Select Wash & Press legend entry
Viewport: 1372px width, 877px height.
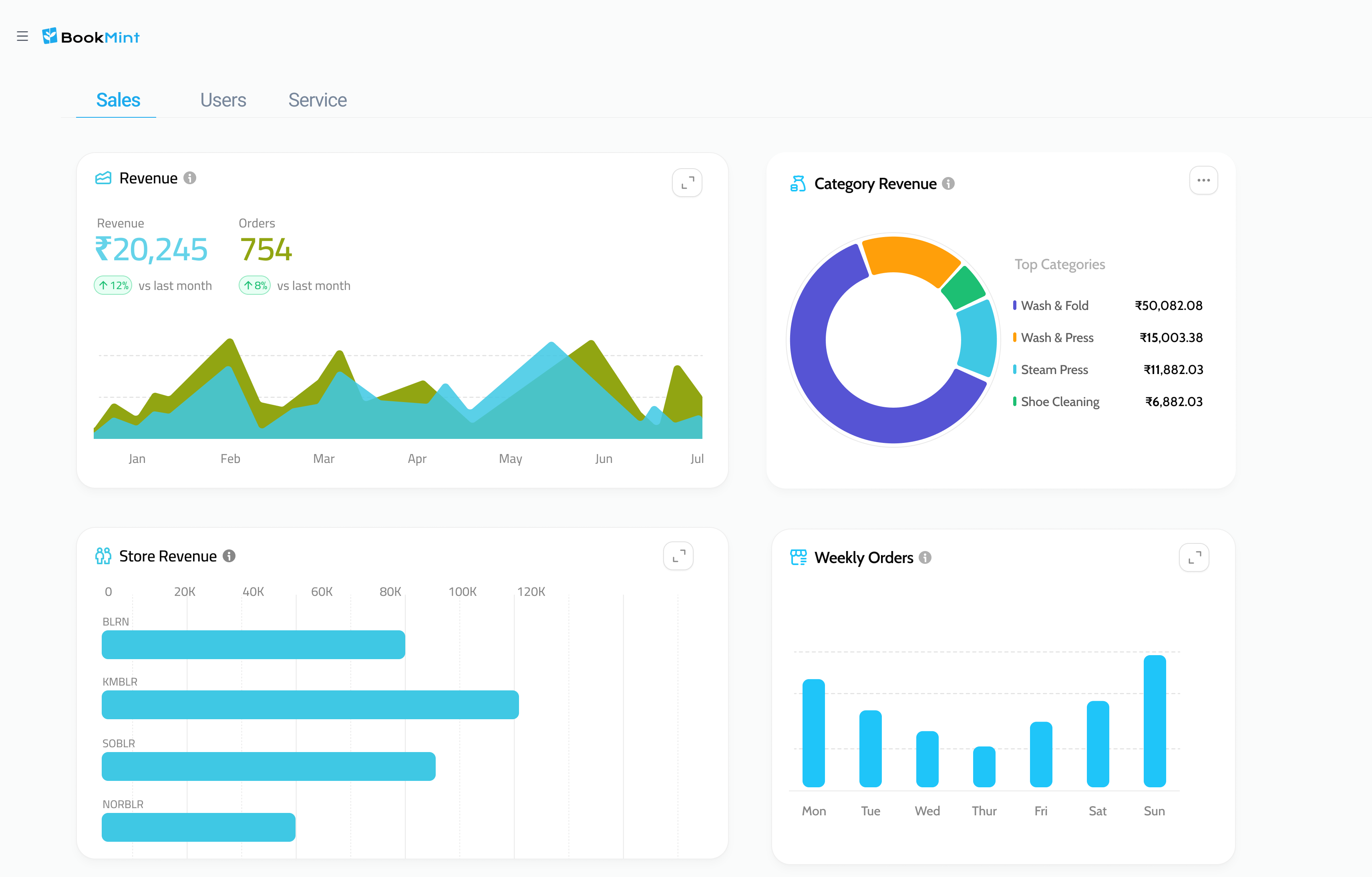1053,337
